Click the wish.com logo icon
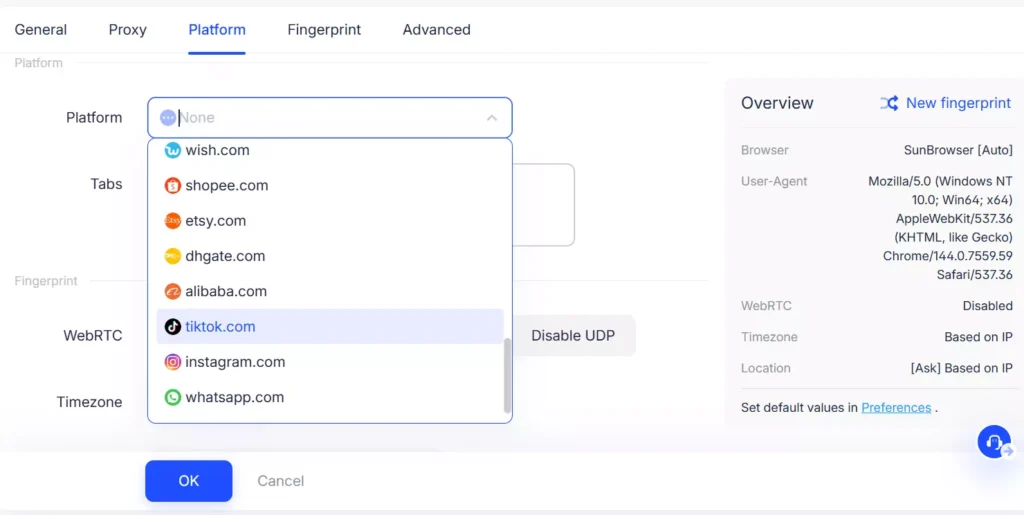 [173, 150]
